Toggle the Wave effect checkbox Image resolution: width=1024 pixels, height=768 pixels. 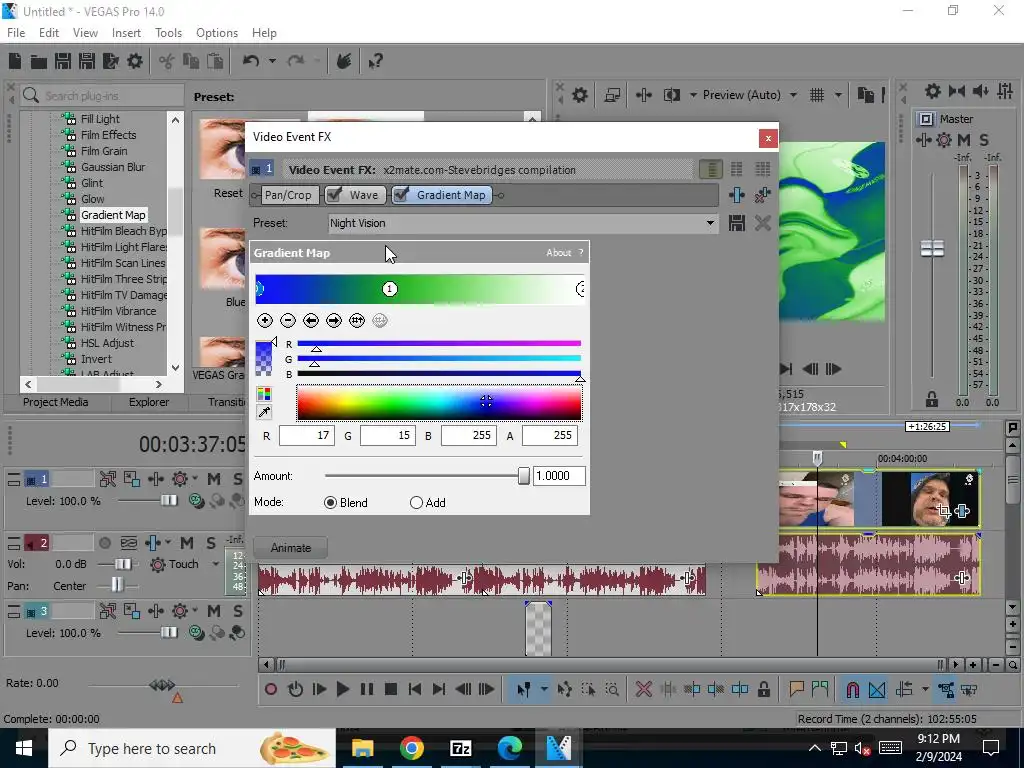click(x=334, y=195)
